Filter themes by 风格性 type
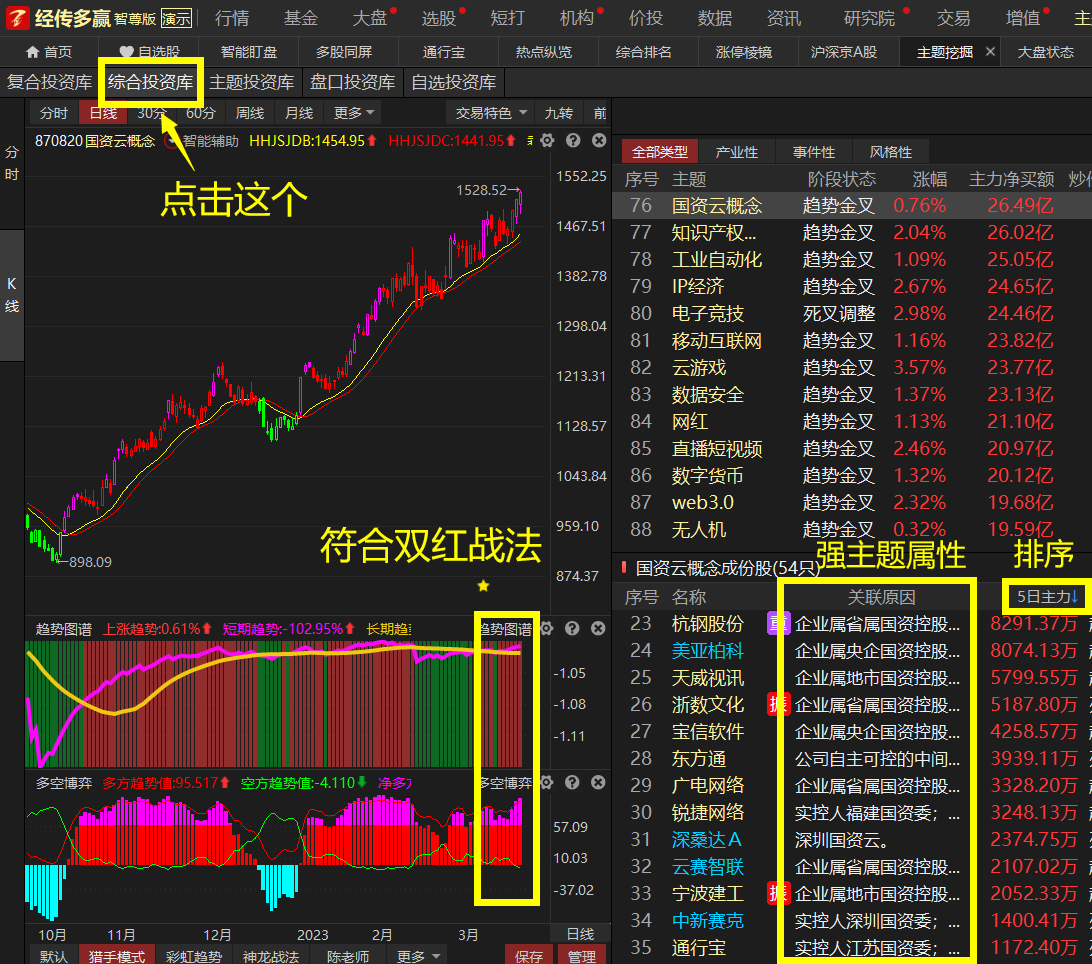This screenshot has width=1092, height=964. [890, 152]
